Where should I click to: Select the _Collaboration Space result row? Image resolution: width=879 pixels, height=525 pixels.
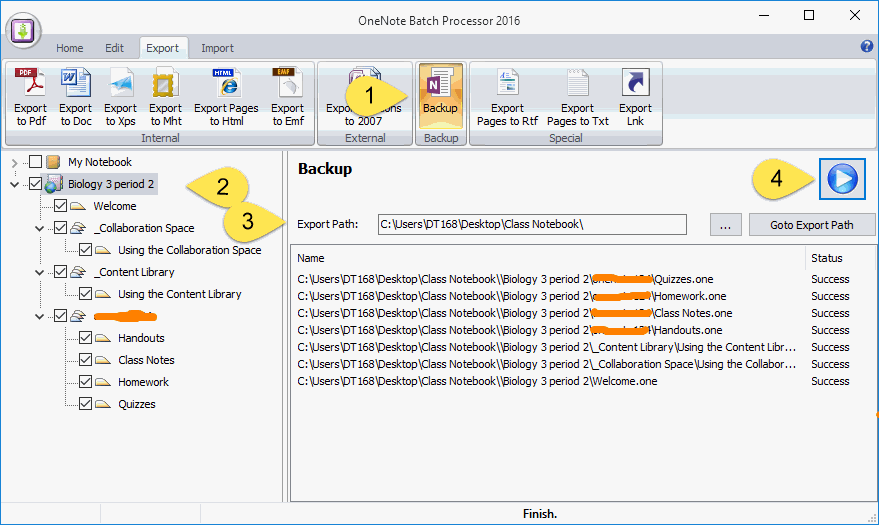[583, 364]
